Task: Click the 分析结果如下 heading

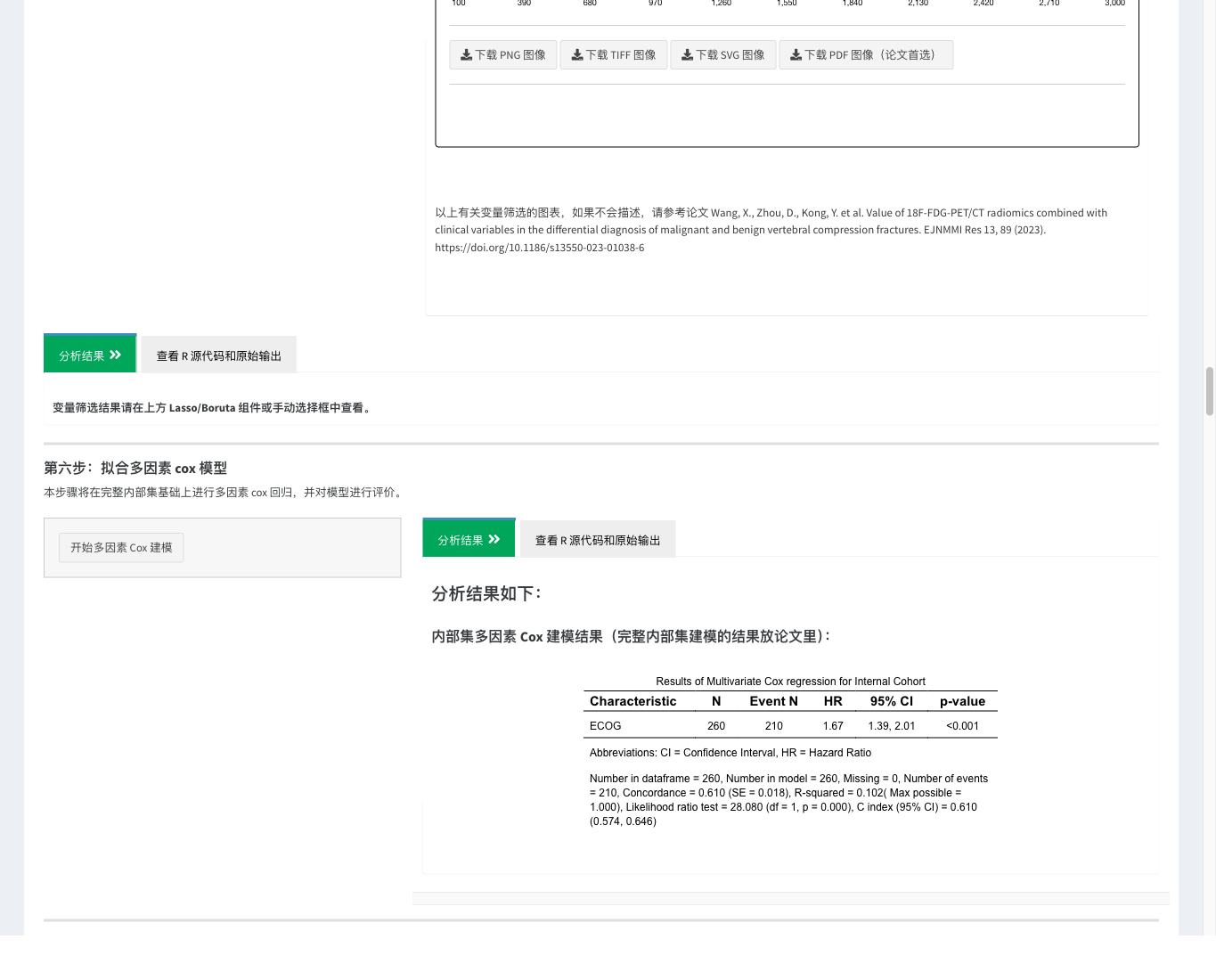Action: point(486,593)
